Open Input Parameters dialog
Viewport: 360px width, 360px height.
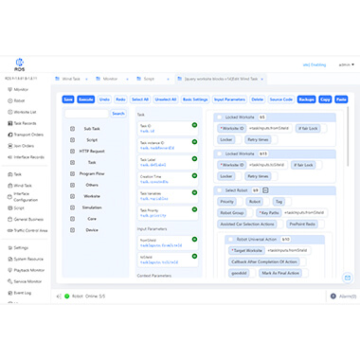(230, 99)
